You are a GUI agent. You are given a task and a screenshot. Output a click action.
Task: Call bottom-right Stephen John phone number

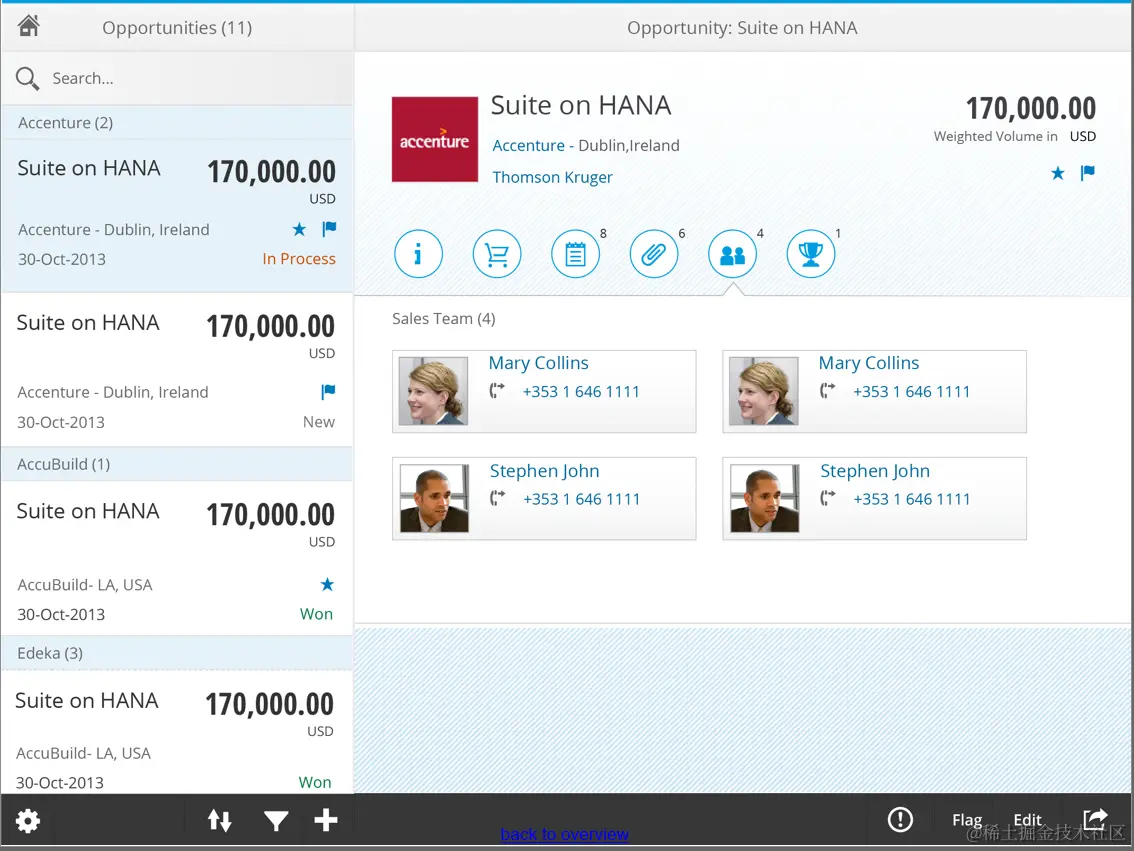(x=912, y=499)
